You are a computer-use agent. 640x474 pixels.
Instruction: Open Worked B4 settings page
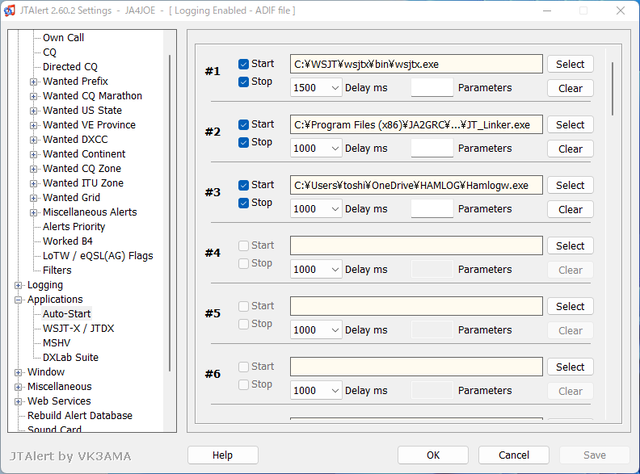(68, 241)
